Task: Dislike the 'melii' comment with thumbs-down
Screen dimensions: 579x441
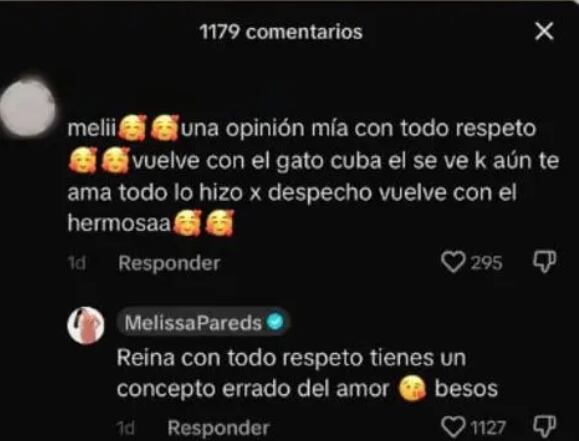Action: coord(544,262)
